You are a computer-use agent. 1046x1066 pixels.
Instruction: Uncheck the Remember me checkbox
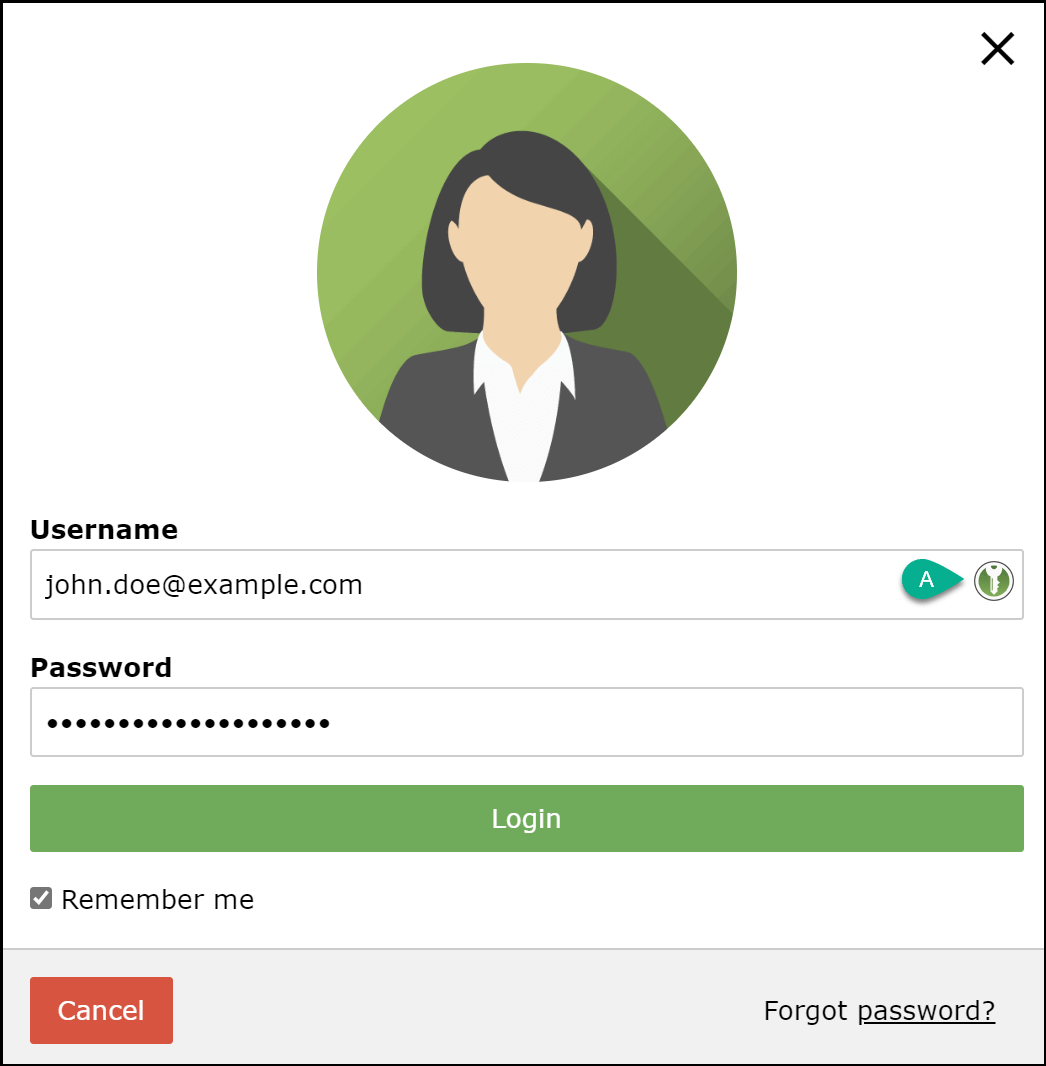(41, 898)
